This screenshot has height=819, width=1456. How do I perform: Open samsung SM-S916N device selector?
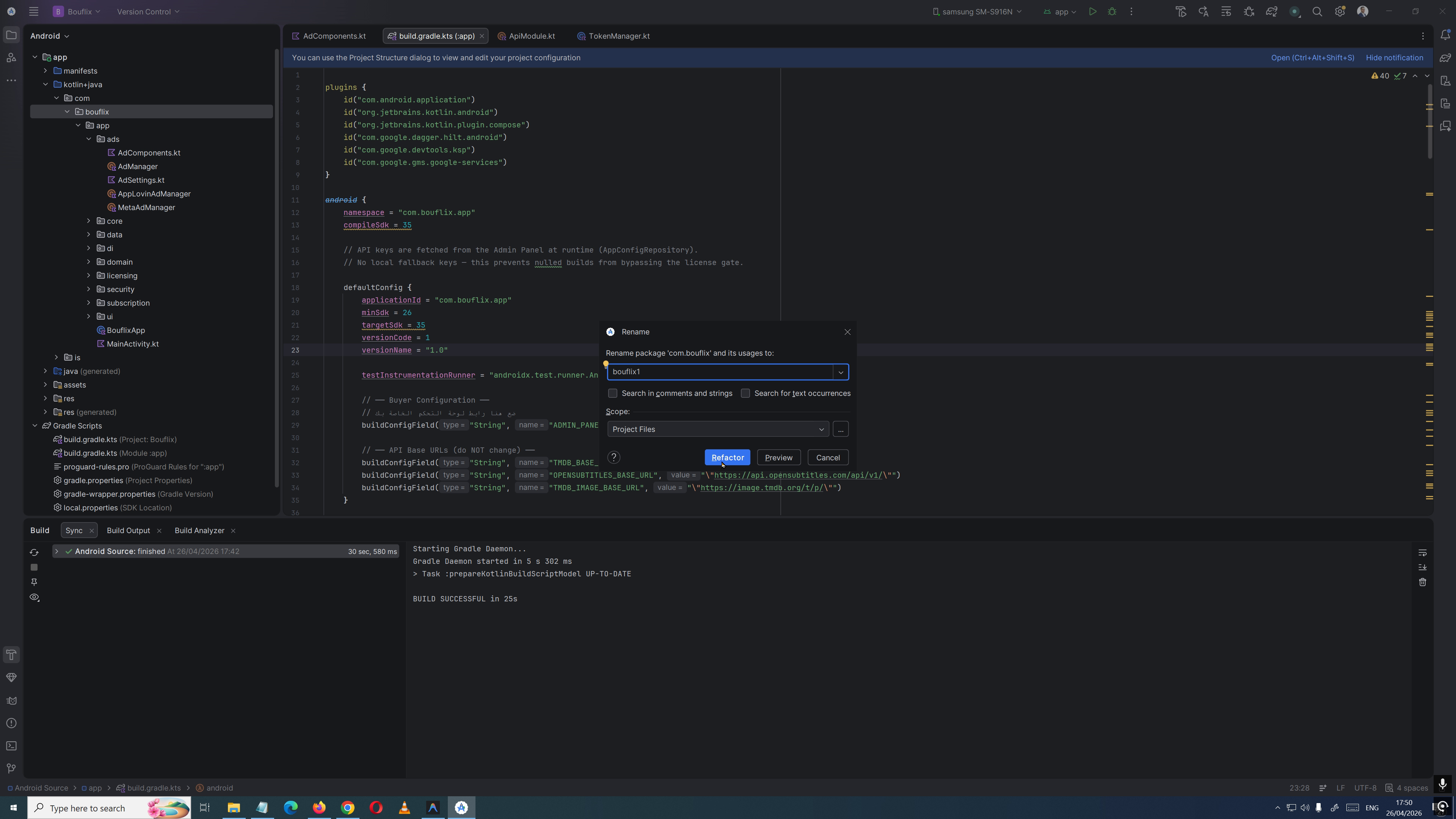point(977,11)
